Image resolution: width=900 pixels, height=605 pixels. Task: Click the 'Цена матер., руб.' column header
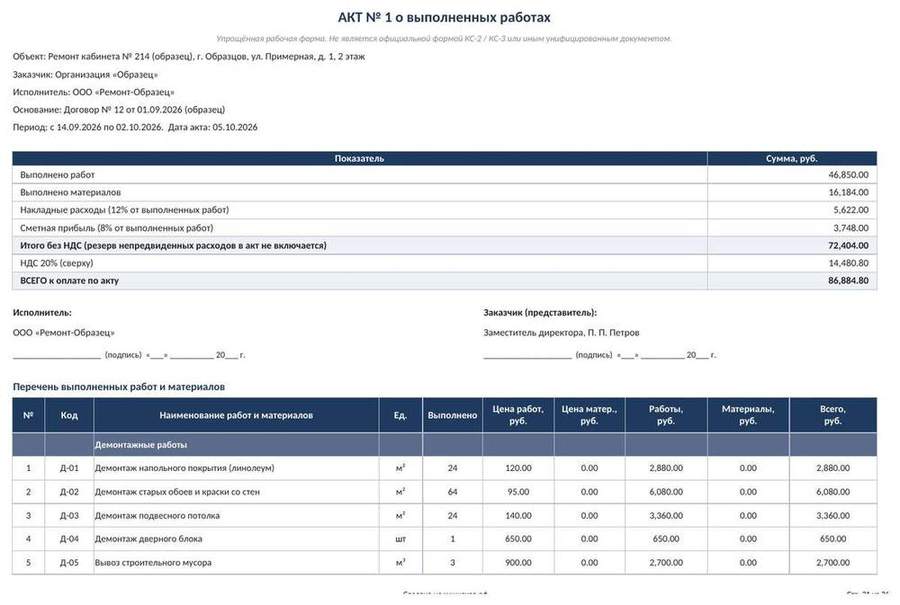[x=589, y=415]
